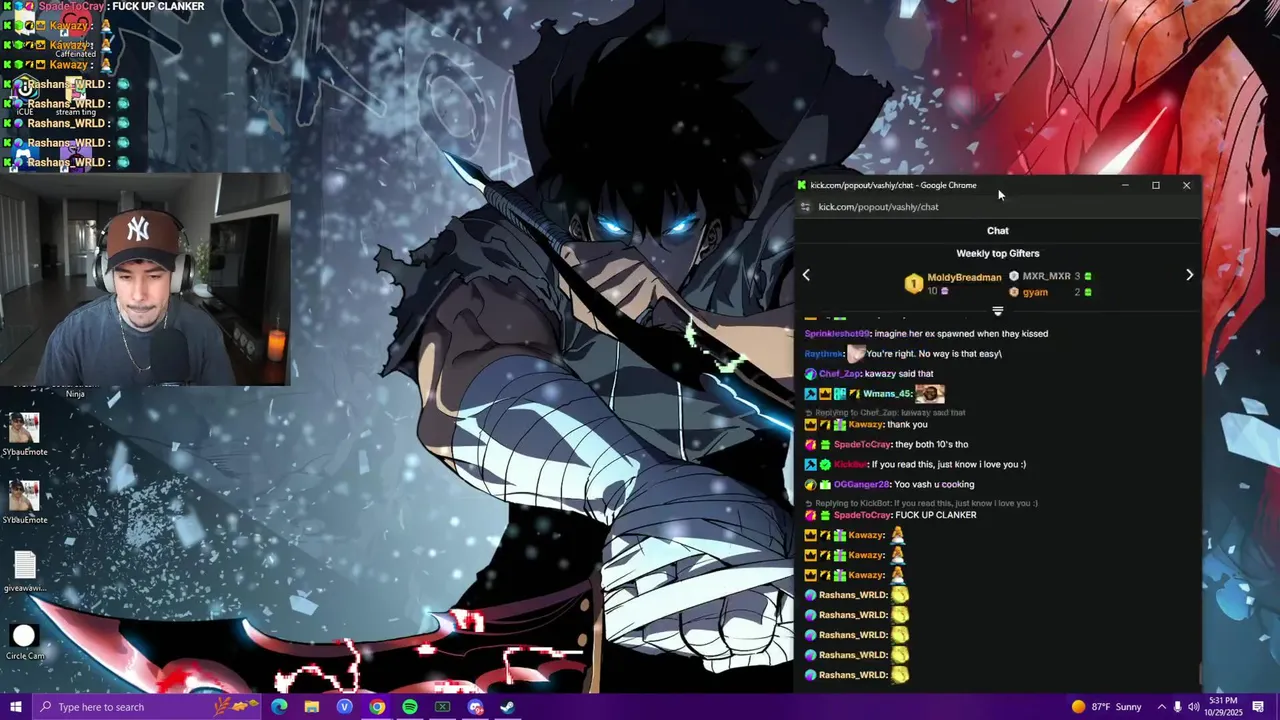The image size is (1280, 720).
Task: Open the 87°F Sunny weather widget
Action: point(1106,707)
